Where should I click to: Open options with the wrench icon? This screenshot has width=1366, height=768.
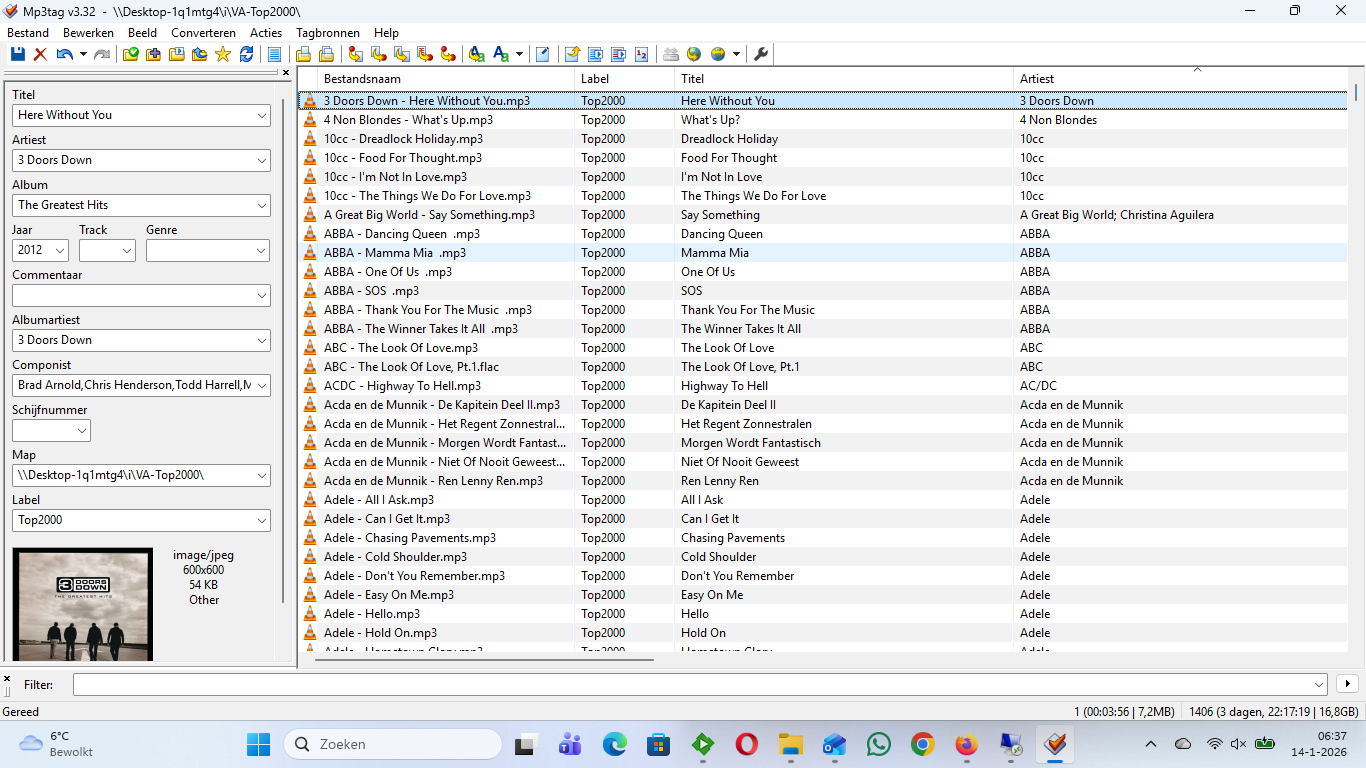coord(761,54)
